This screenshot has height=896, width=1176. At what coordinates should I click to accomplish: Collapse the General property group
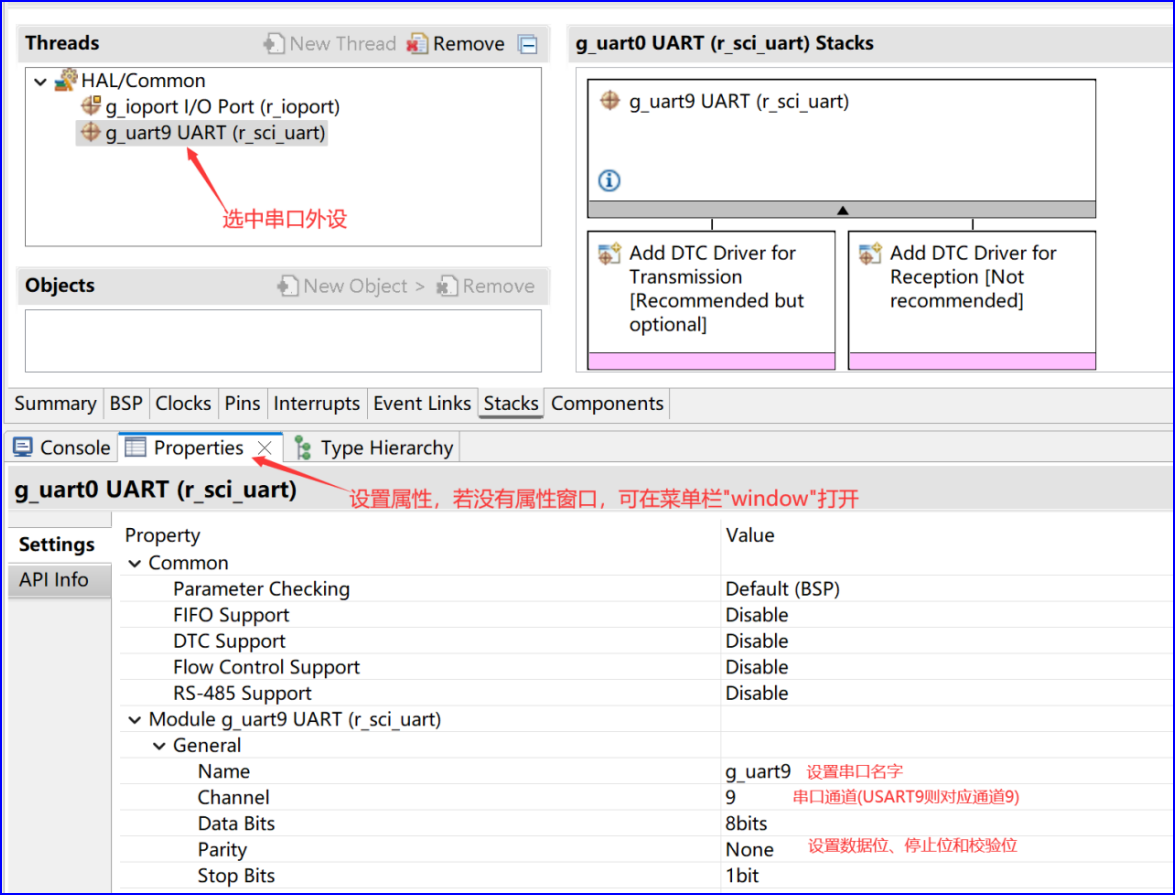pyautogui.click(x=160, y=746)
